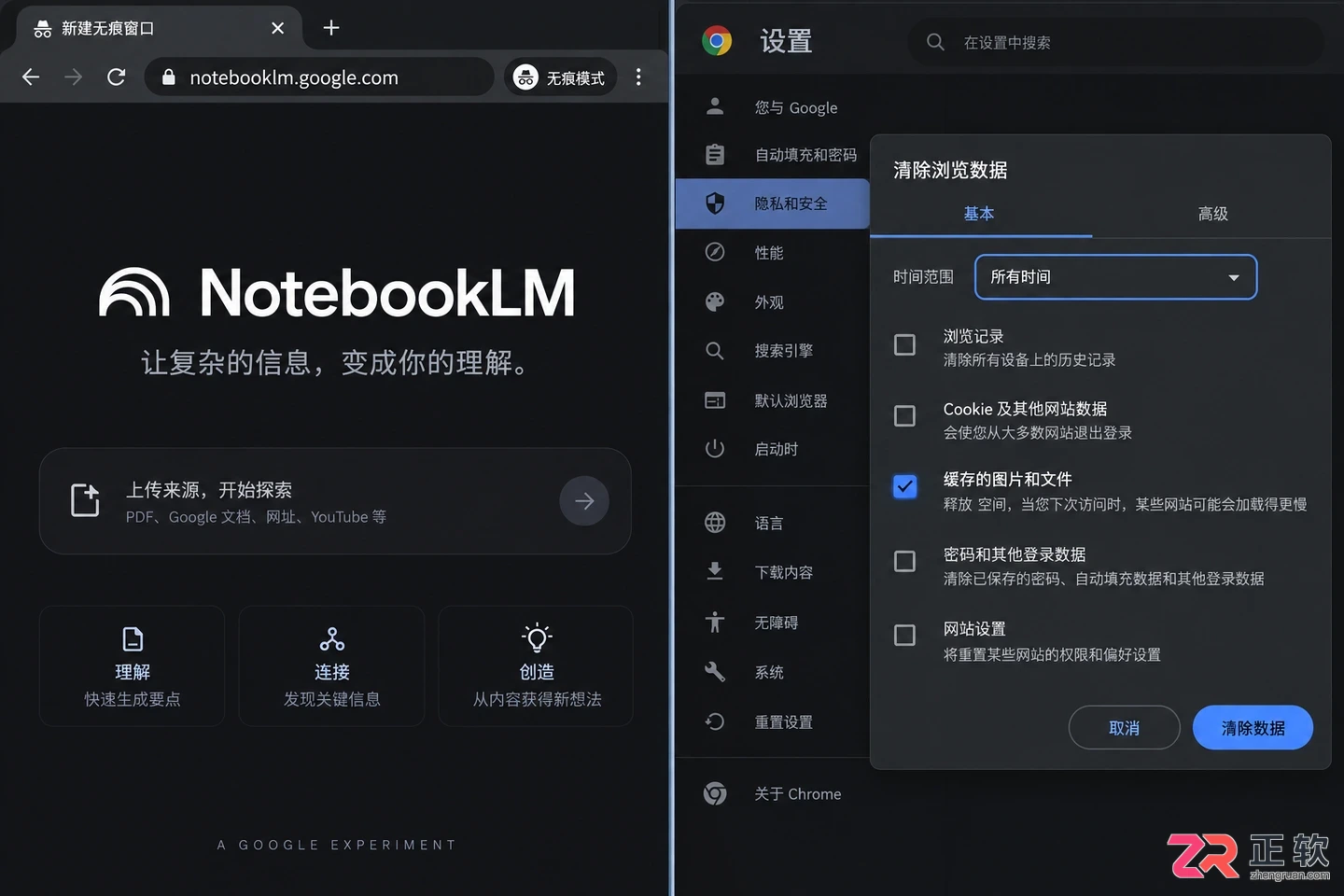Image resolution: width=1344 pixels, height=896 pixels.
Task: Select 隐私和安全 in settings sidebar
Action: point(773,203)
